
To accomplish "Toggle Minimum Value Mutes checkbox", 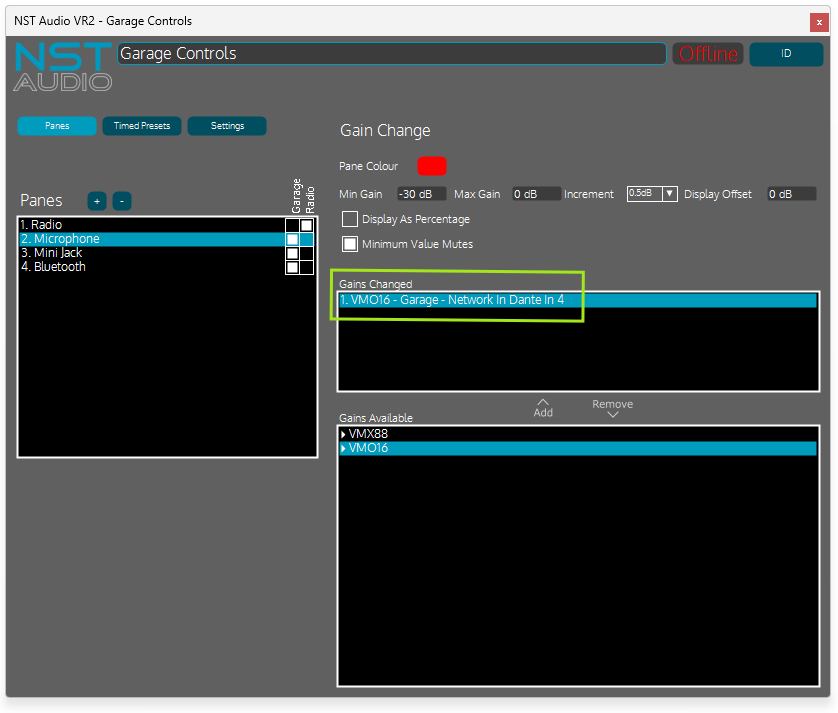I will pyautogui.click(x=350, y=243).
